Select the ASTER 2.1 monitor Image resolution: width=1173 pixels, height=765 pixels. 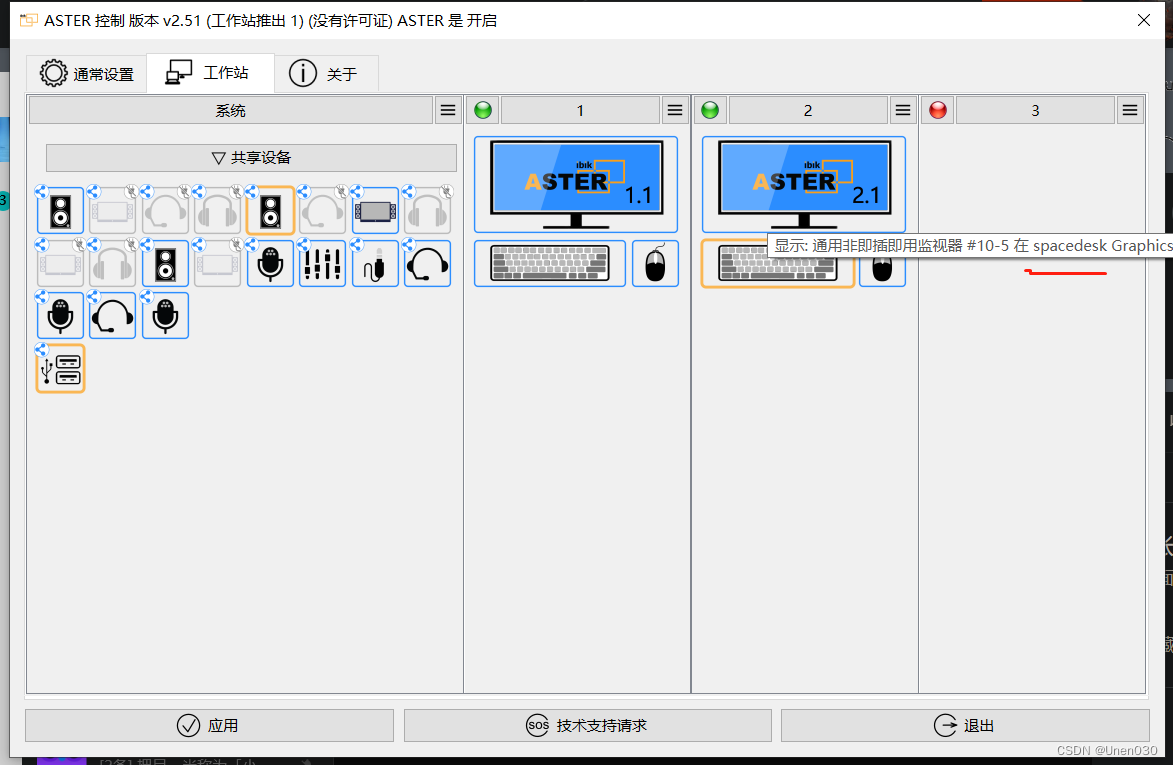[803, 185]
